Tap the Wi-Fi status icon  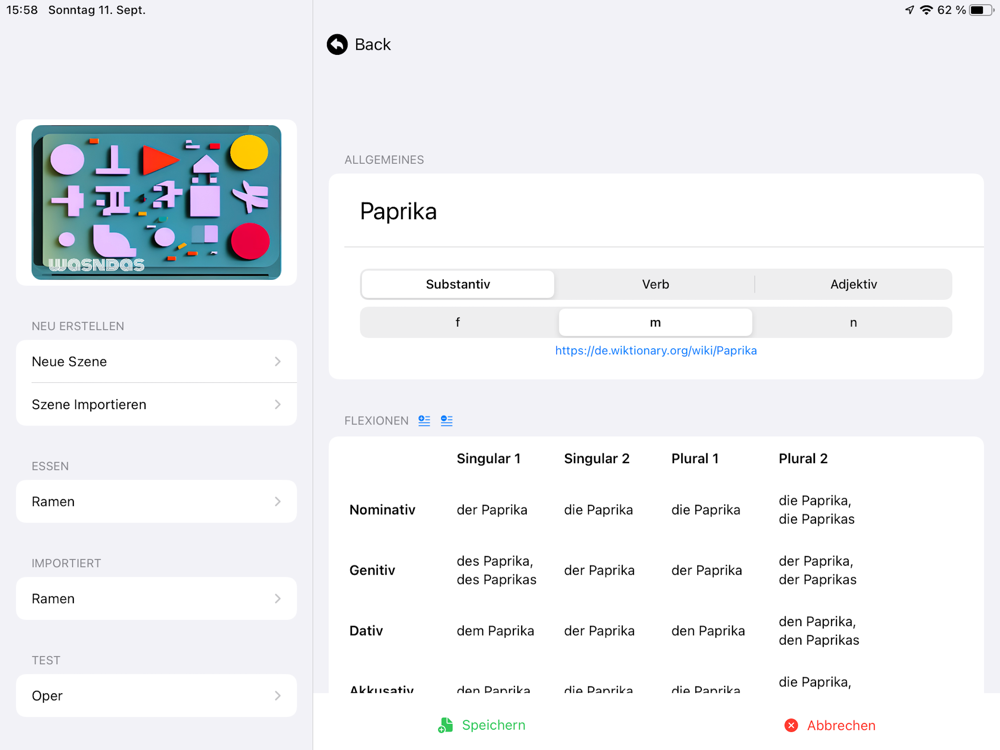(x=926, y=10)
